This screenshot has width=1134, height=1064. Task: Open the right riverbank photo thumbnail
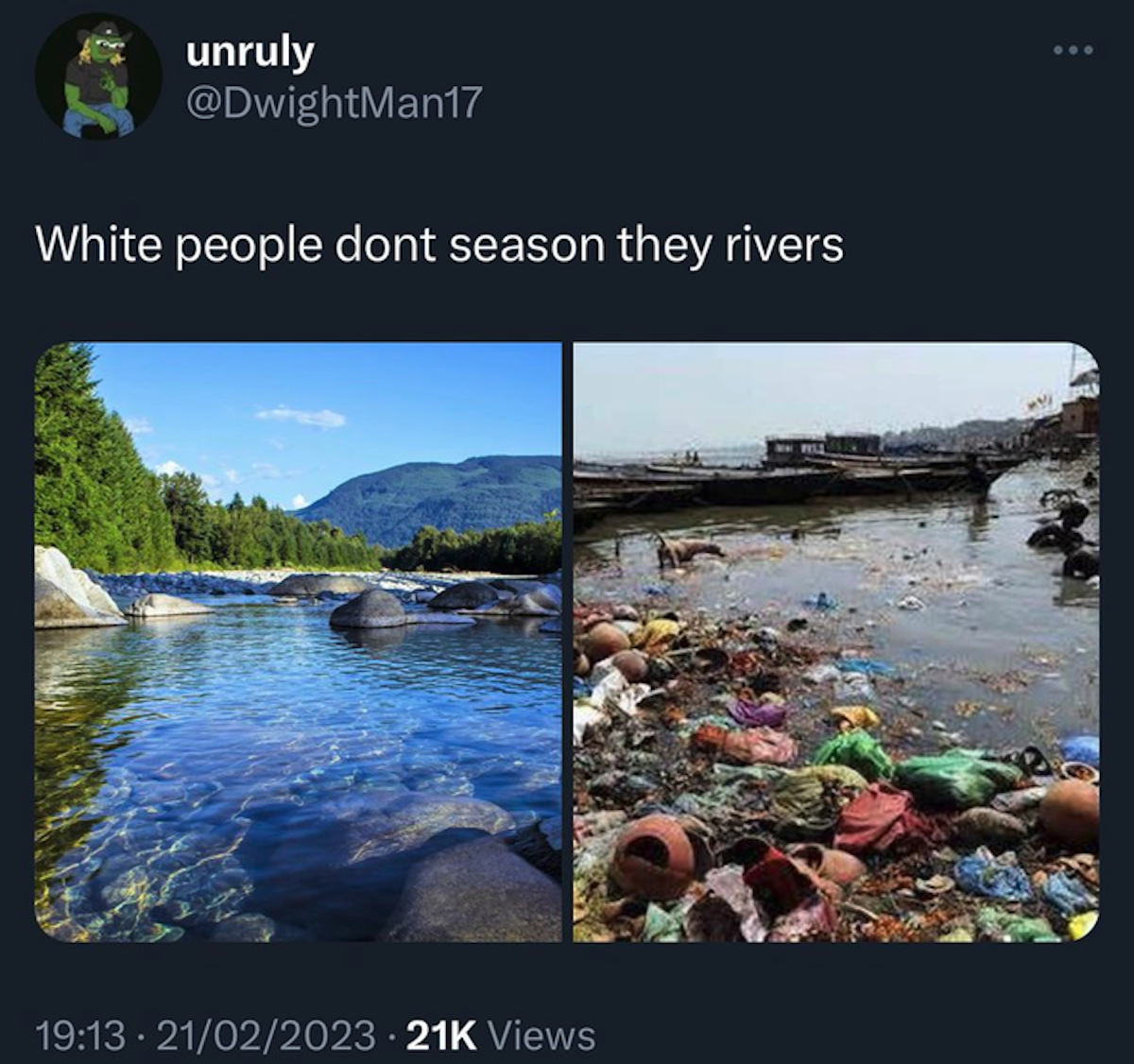click(x=836, y=642)
